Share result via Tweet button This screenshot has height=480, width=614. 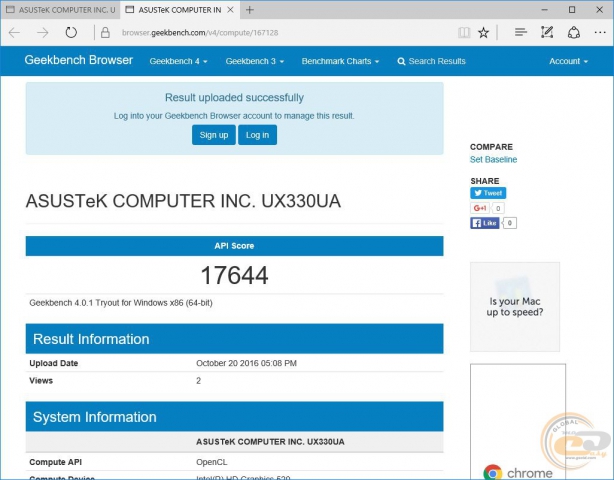point(488,193)
